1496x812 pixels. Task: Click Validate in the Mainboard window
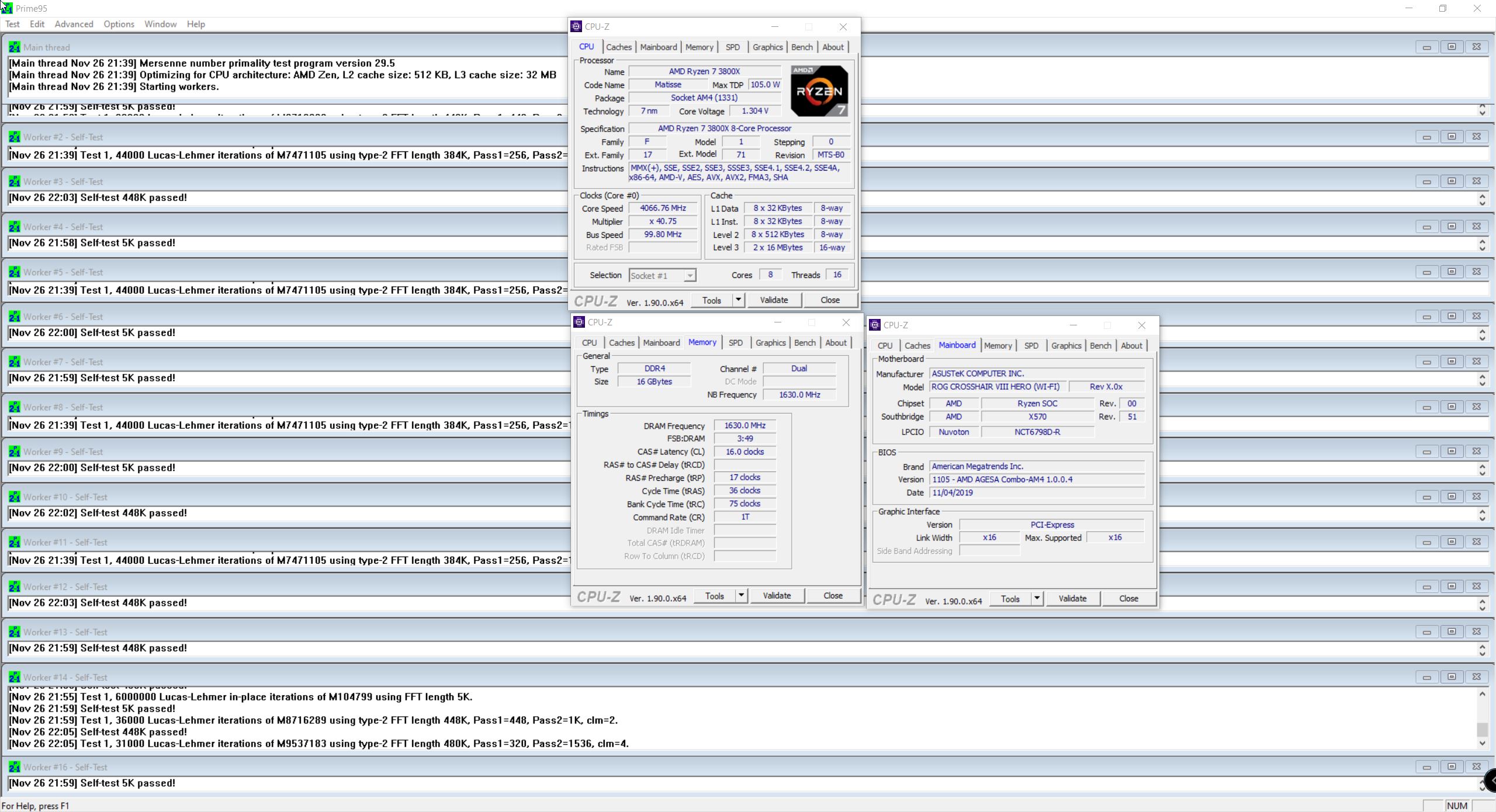click(1072, 598)
